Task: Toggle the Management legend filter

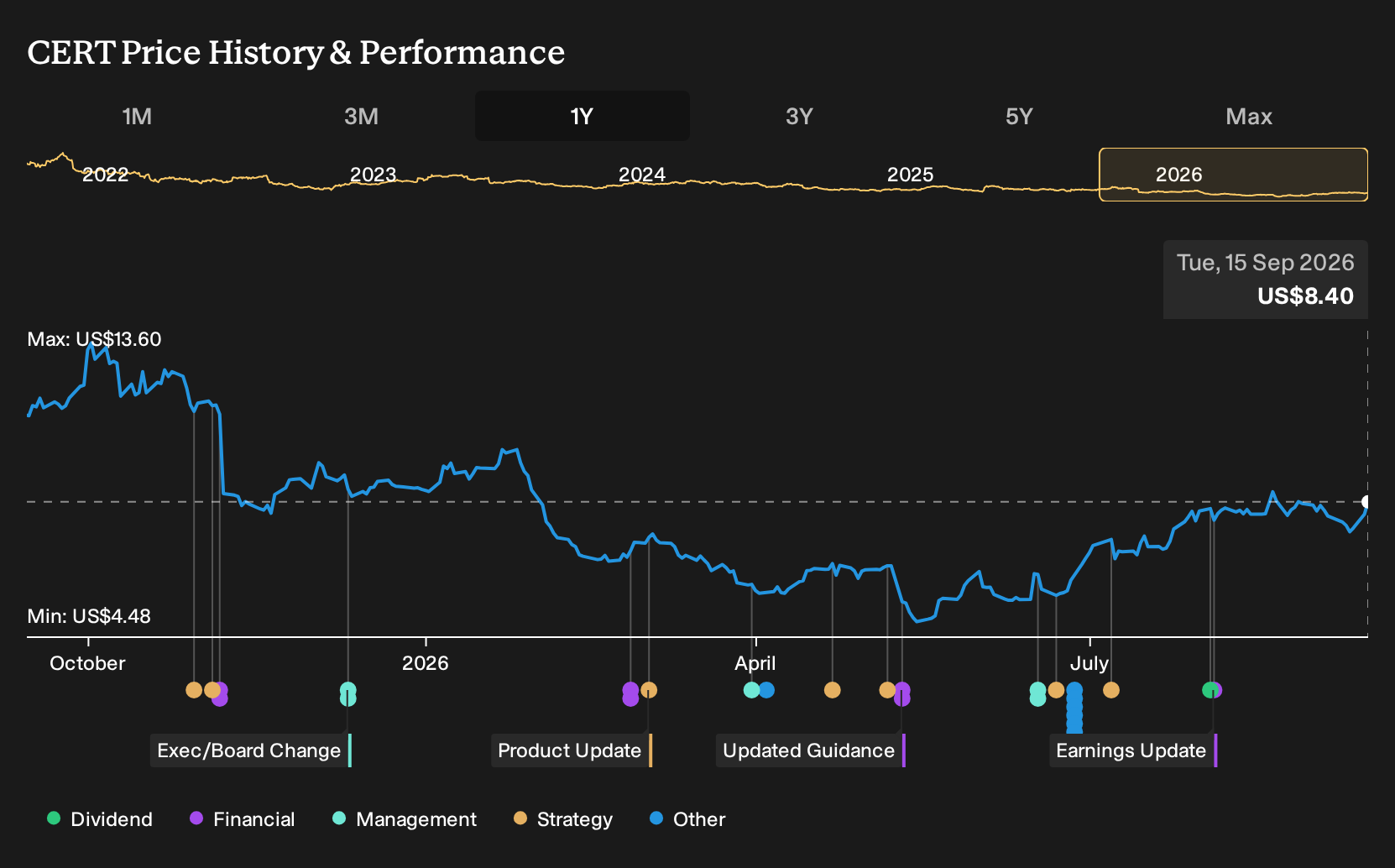Action: pyautogui.click(x=404, y=819)
